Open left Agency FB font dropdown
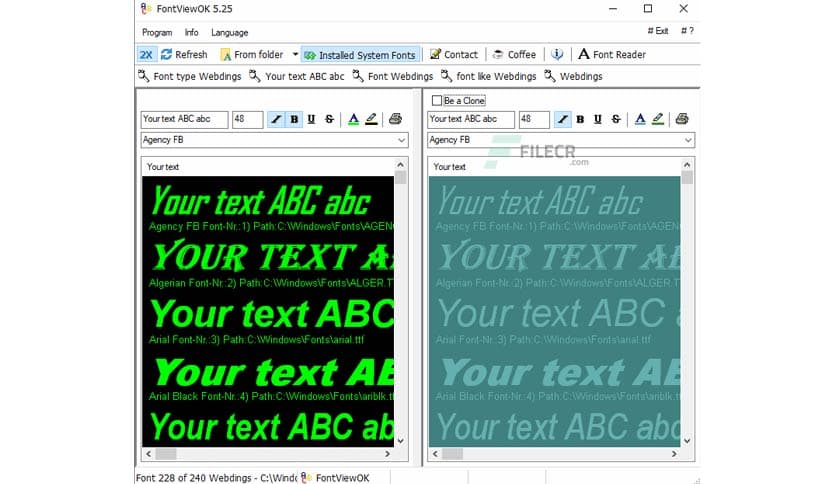 coord(401,140)
